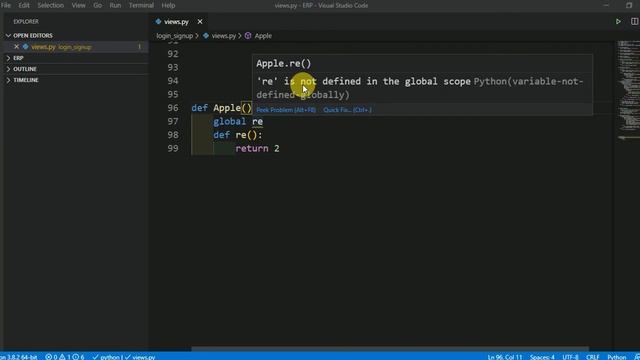
Task: Open the Run menu
Action: [x=115, y=5]
